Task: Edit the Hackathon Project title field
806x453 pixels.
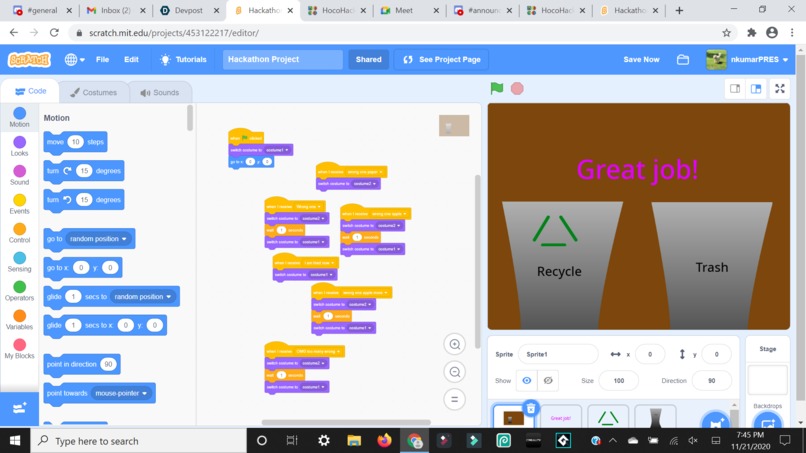Action: (283, 60)
